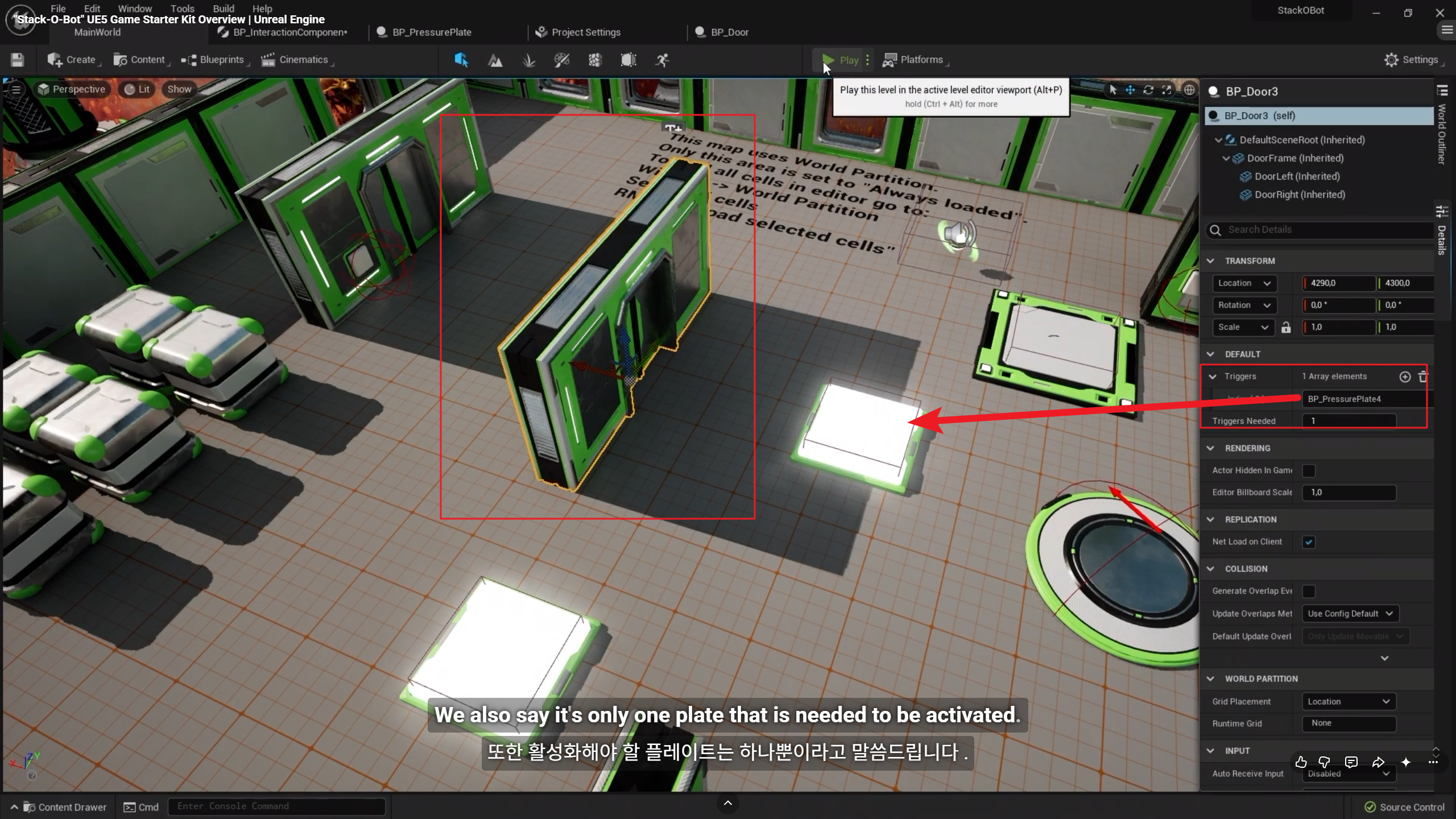The width and height of the screenshot is (1456, 819).
Task: Open Mesh Paint mode icon
Action: point(562,60)
